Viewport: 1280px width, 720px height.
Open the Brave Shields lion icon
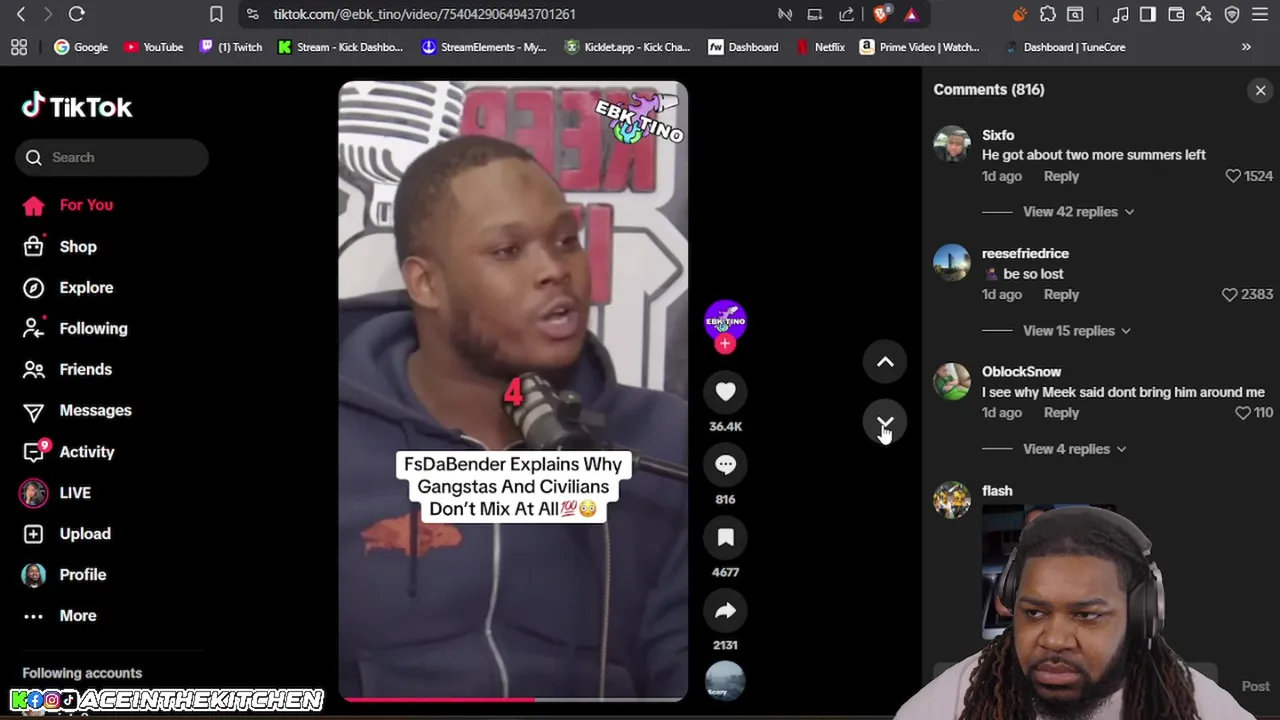click(x=881, y=14)
